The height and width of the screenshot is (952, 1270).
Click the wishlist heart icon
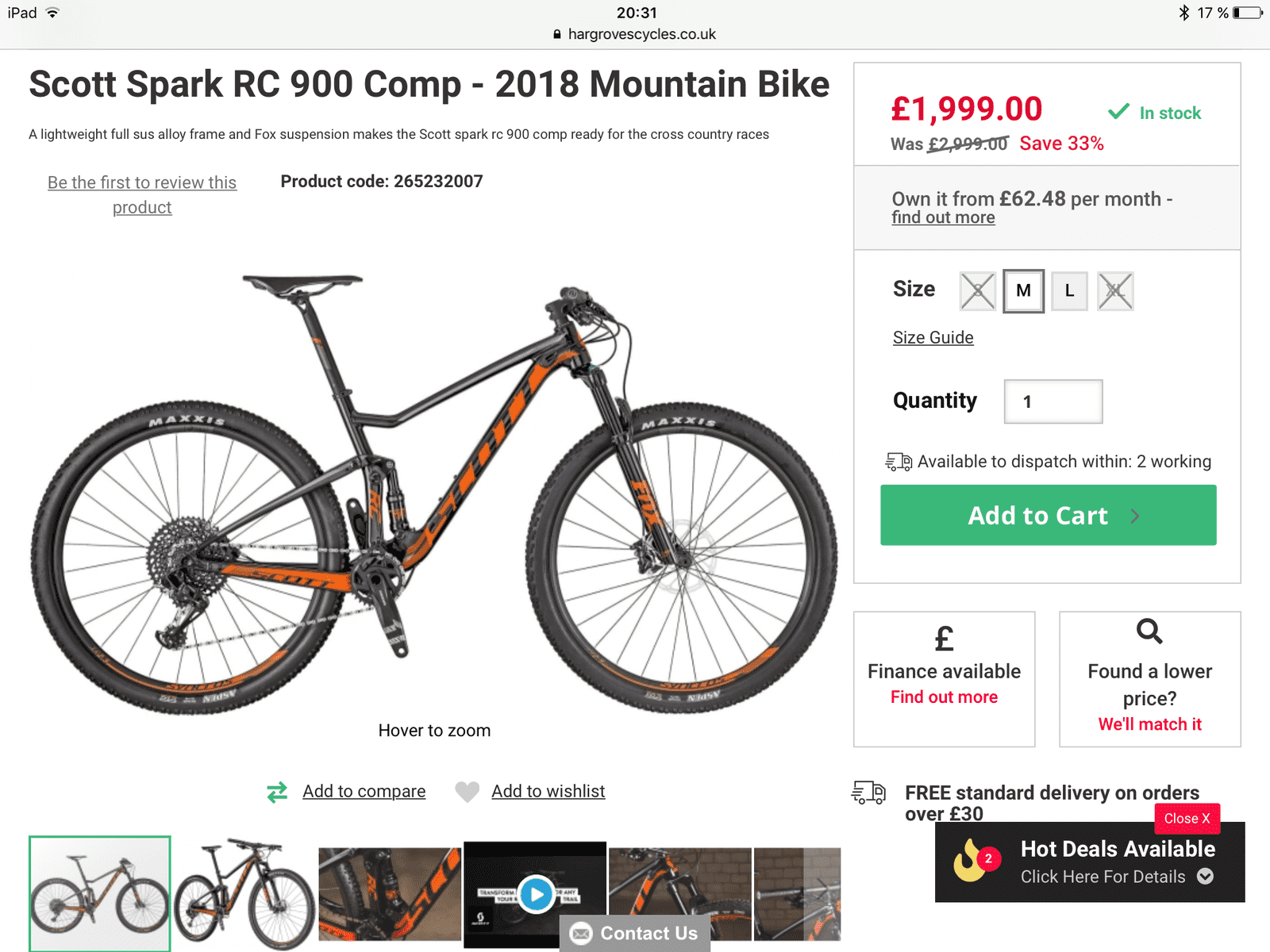tap(467, 792)
